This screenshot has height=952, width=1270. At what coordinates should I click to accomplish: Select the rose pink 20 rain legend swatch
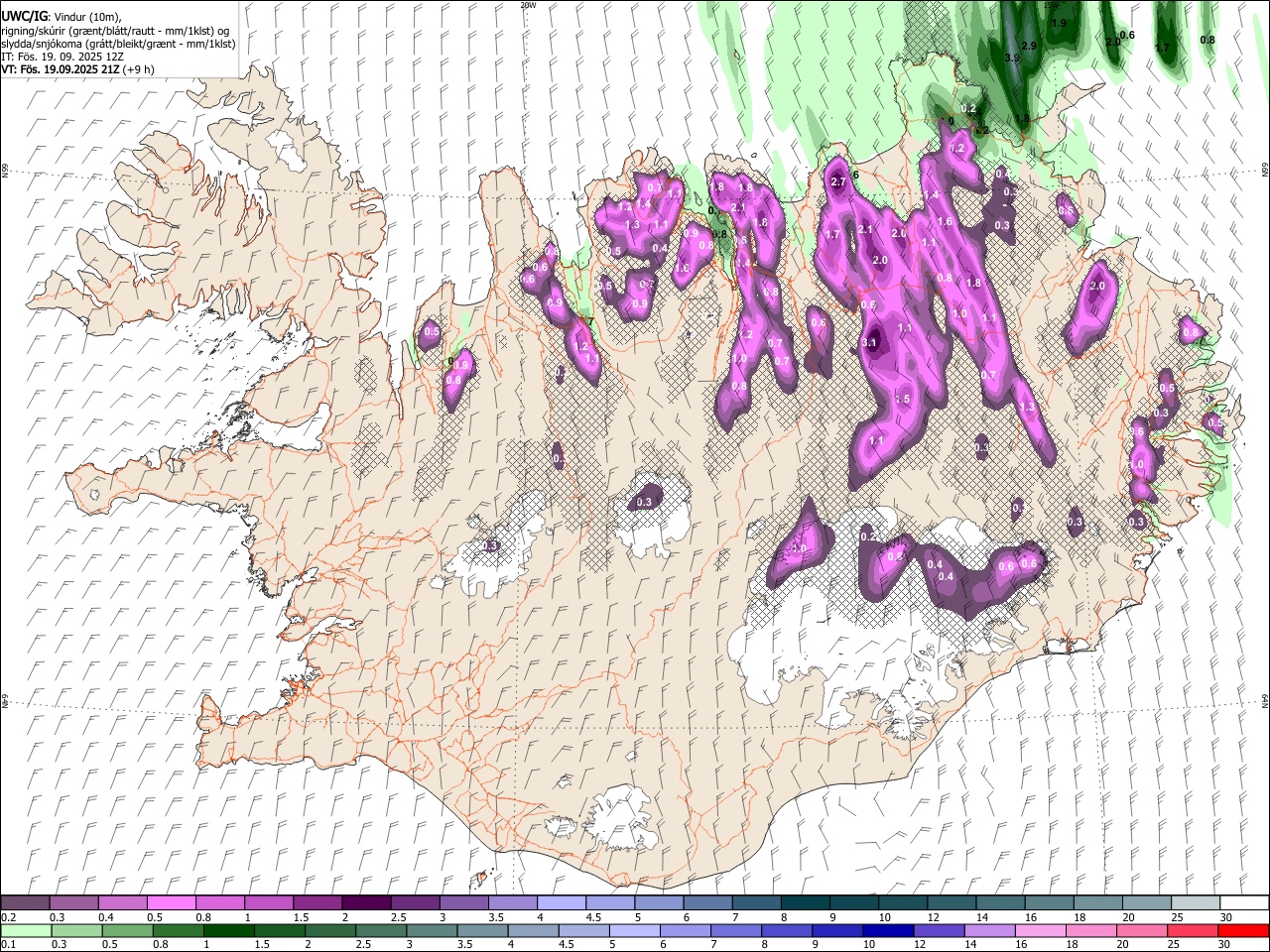click(x=1142, y=930)
